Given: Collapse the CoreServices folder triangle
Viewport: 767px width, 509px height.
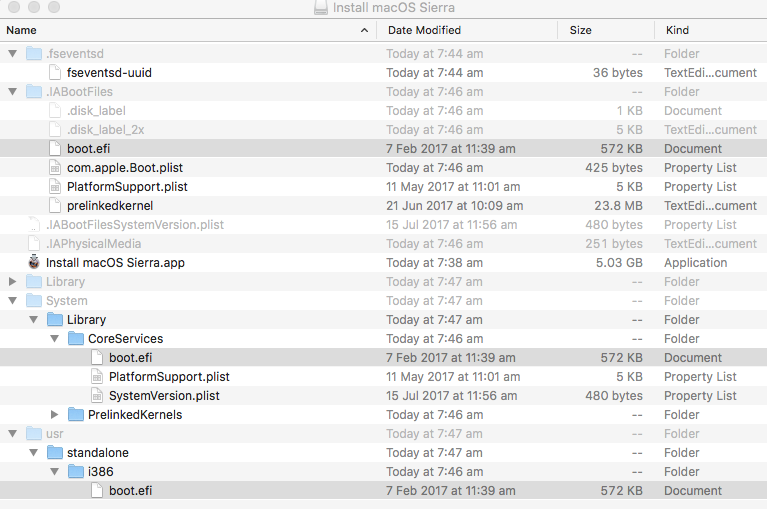Looking at the screenshot, I should point(55,339).
